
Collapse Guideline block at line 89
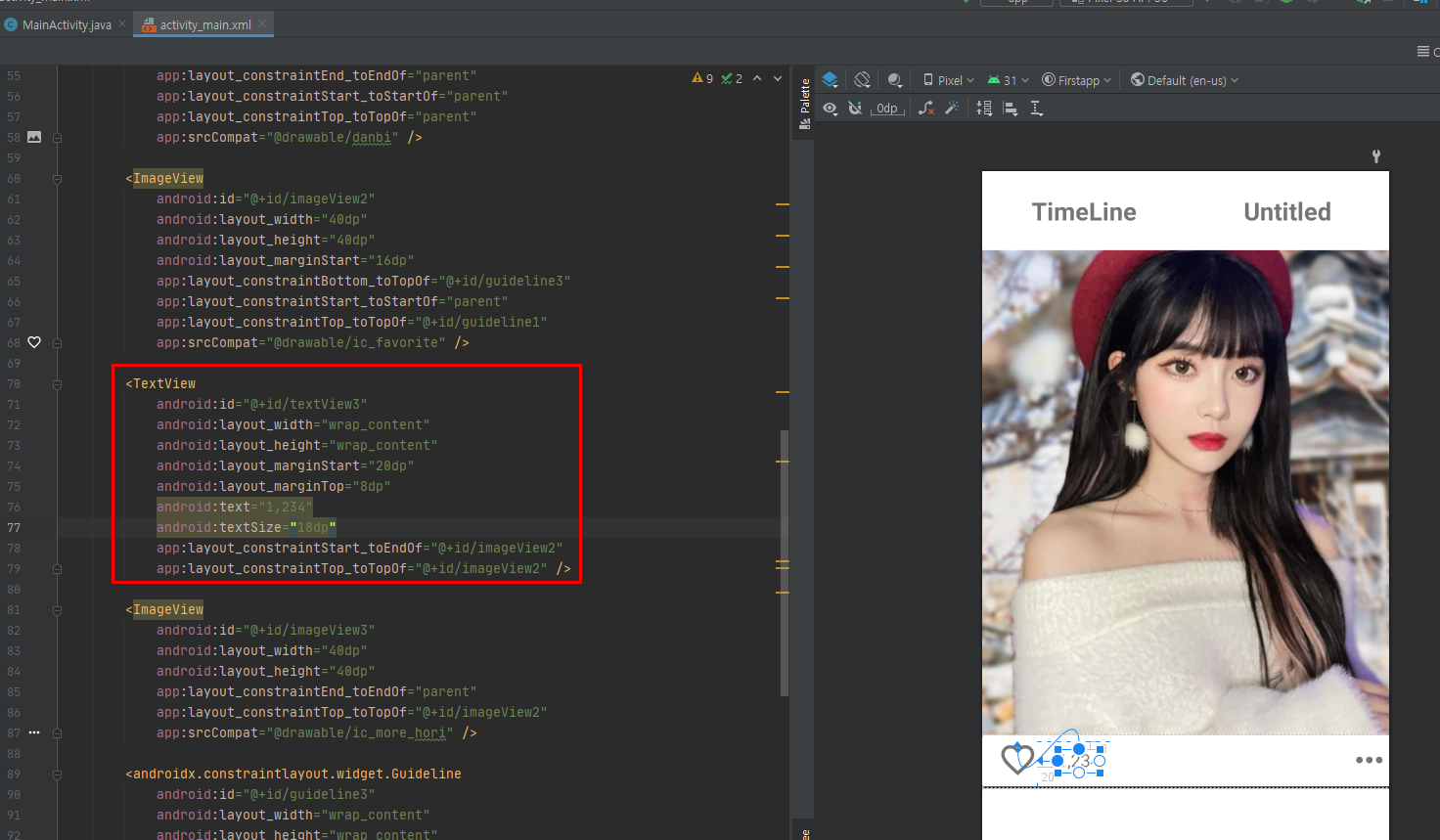[57, 774]
